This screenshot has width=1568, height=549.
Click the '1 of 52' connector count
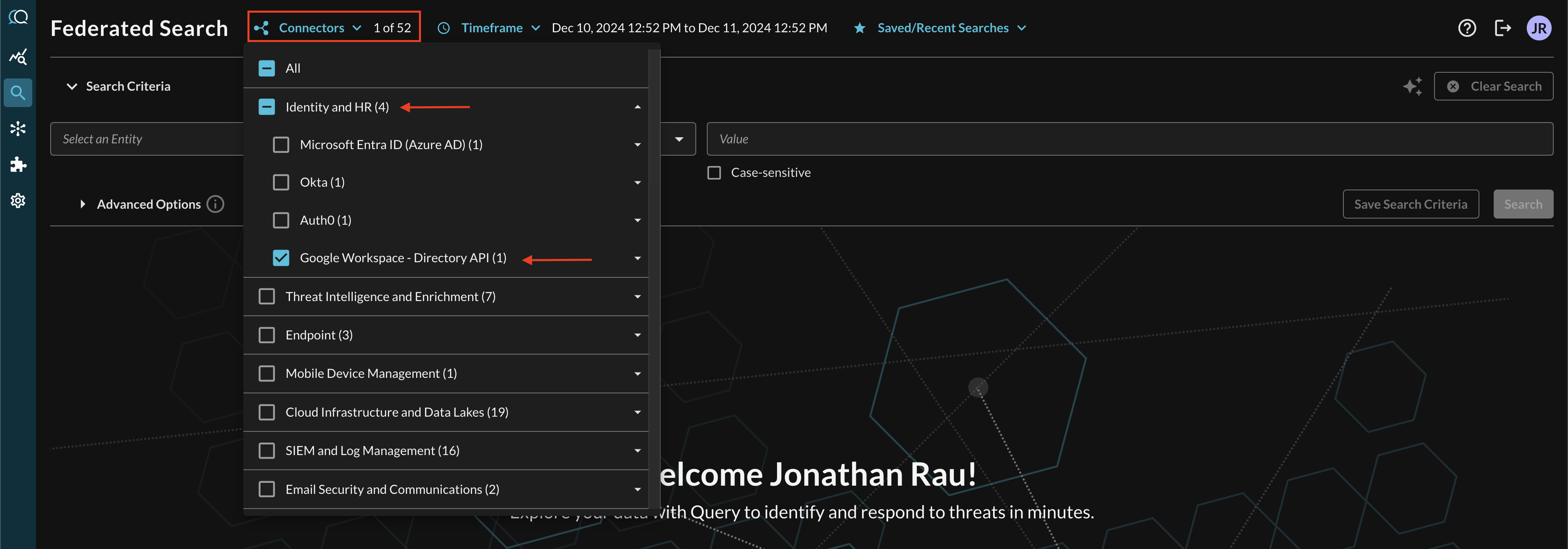392,28
